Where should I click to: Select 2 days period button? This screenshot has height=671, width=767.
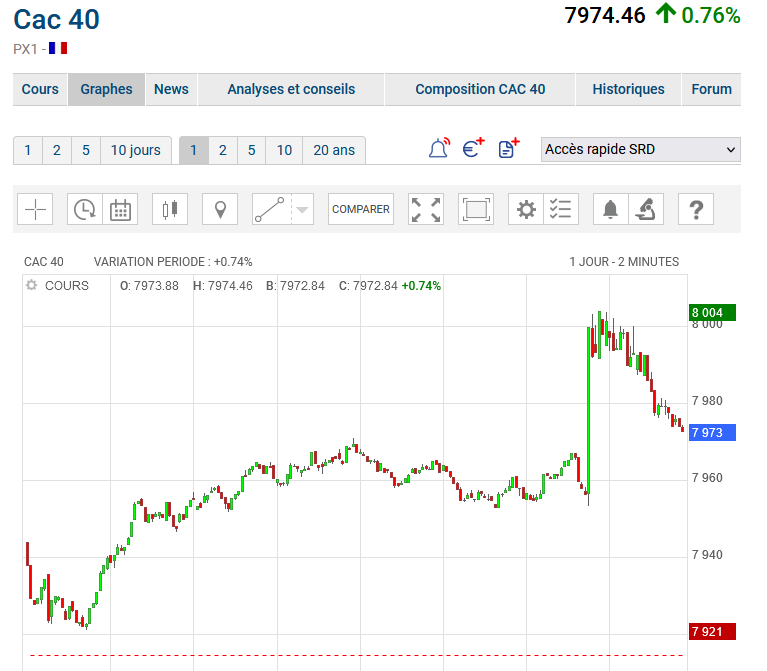point(57,150)
